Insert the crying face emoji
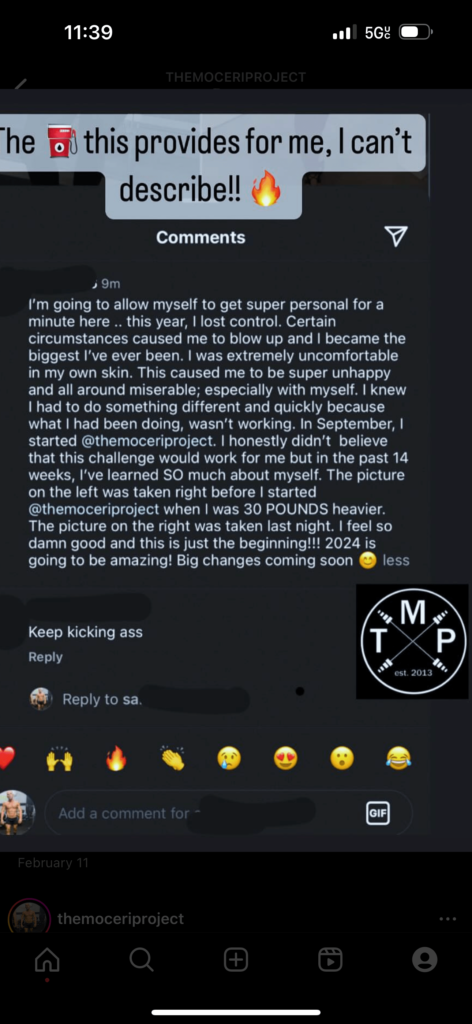 tap(229, 759)
